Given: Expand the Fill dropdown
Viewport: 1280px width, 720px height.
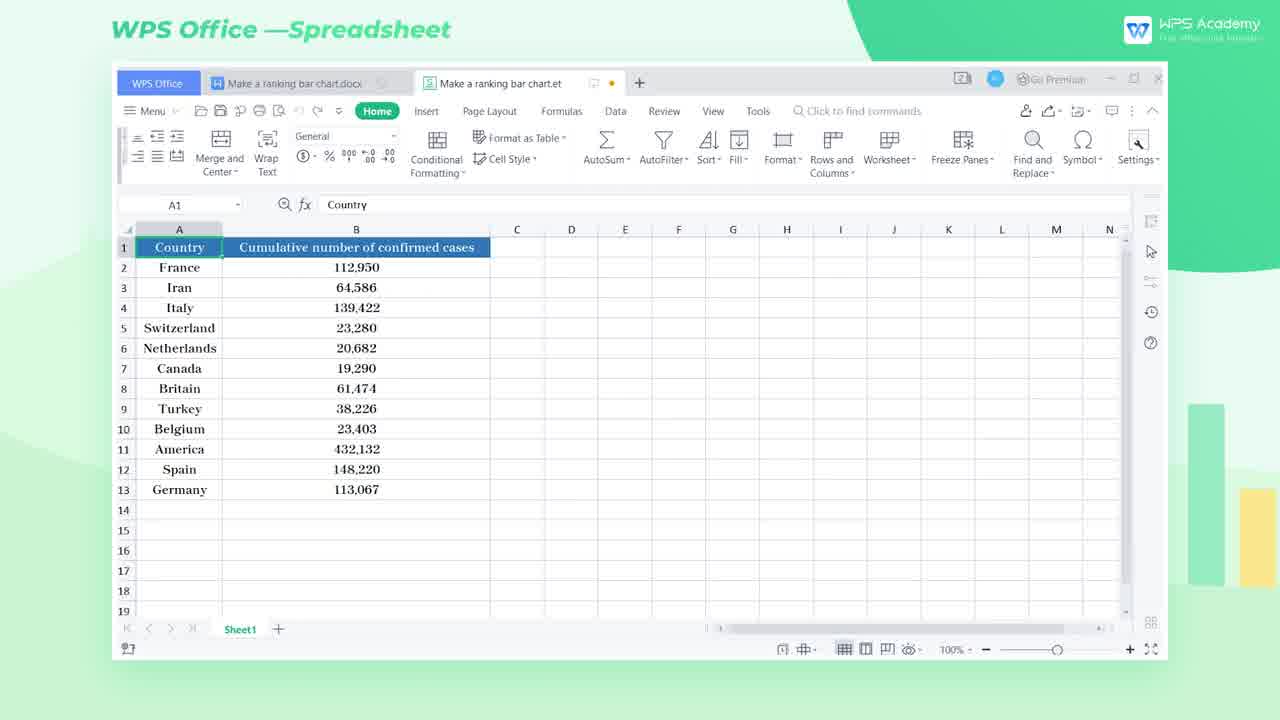Looking at the screenshot, I should point(747,160).
